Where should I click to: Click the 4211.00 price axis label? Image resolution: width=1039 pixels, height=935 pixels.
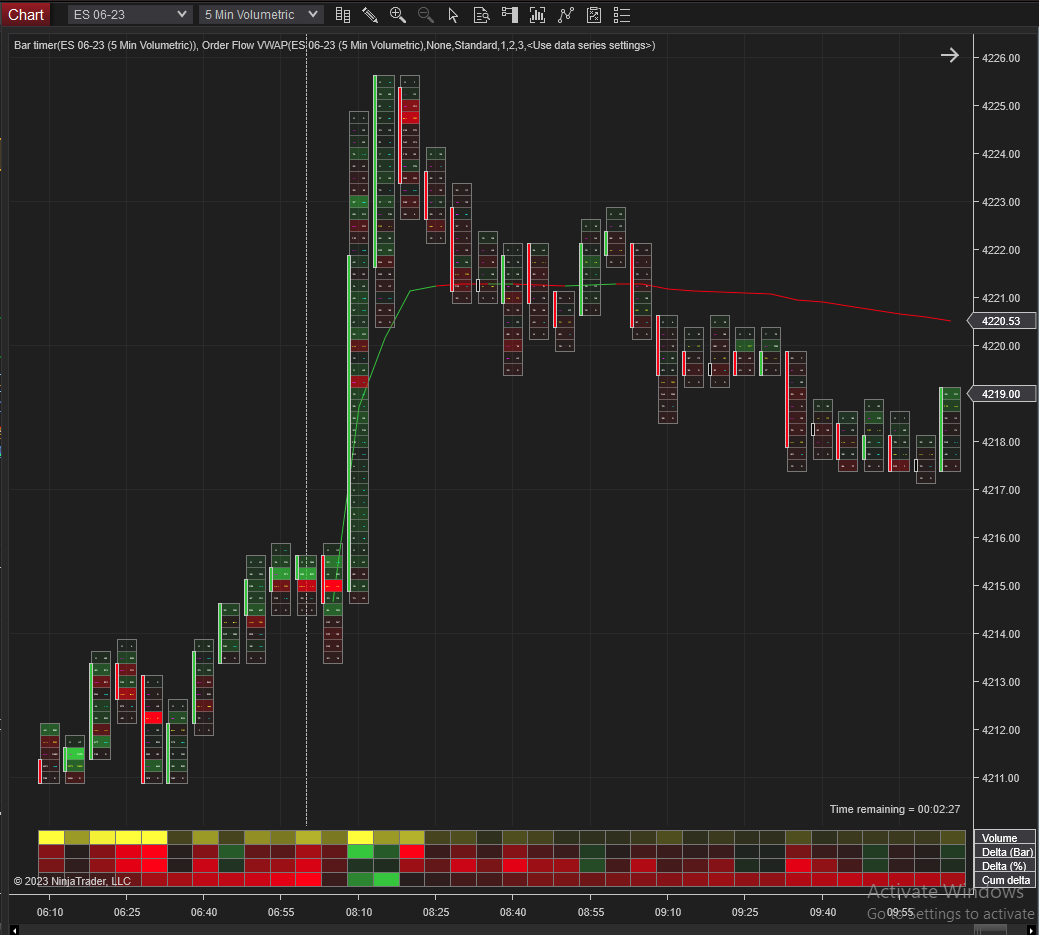1001,778
